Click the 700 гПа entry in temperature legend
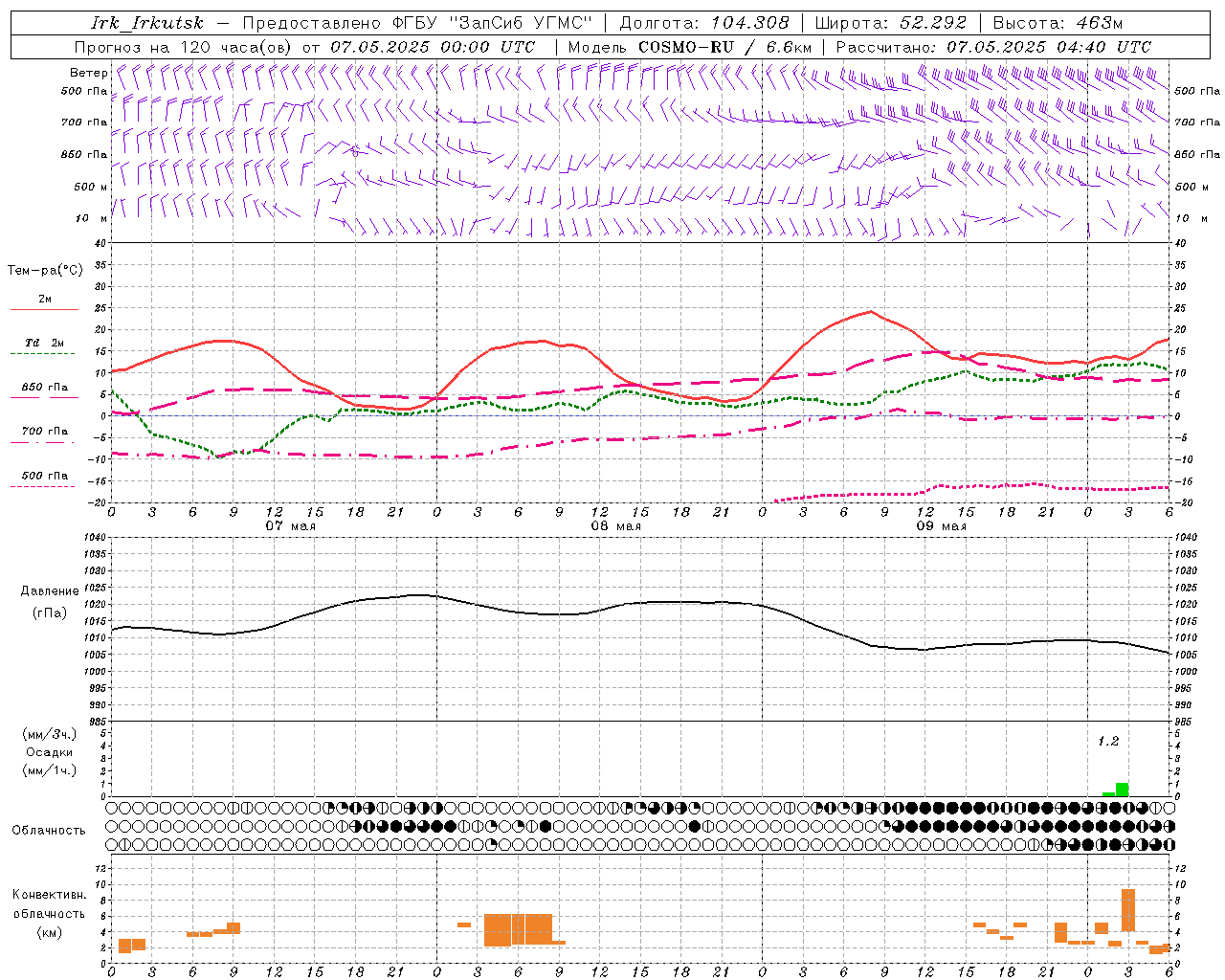This screenshot has height=980, width=1225. click(45, 432)
